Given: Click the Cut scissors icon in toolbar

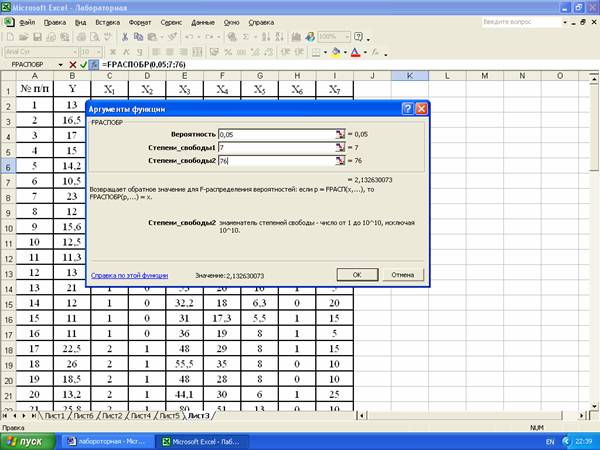Looking at the screenshot, I should click(x=125, y=36).
